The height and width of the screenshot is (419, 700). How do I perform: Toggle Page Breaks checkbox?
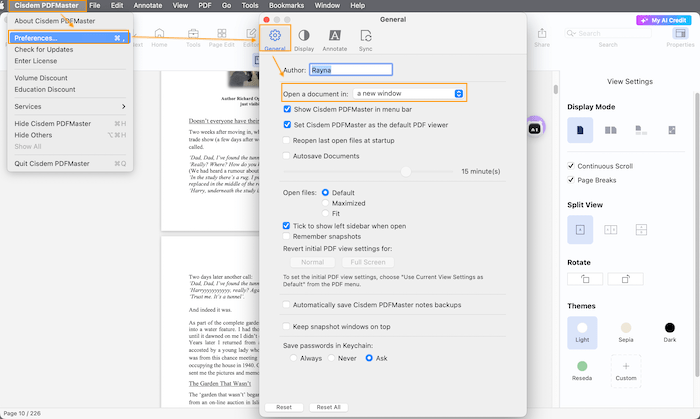(571, 180)
